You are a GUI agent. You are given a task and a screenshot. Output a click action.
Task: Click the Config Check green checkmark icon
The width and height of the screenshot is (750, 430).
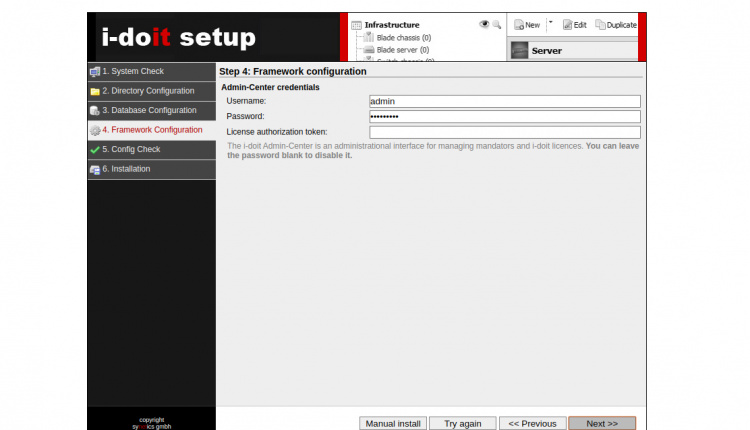click(x=95, y=150)
